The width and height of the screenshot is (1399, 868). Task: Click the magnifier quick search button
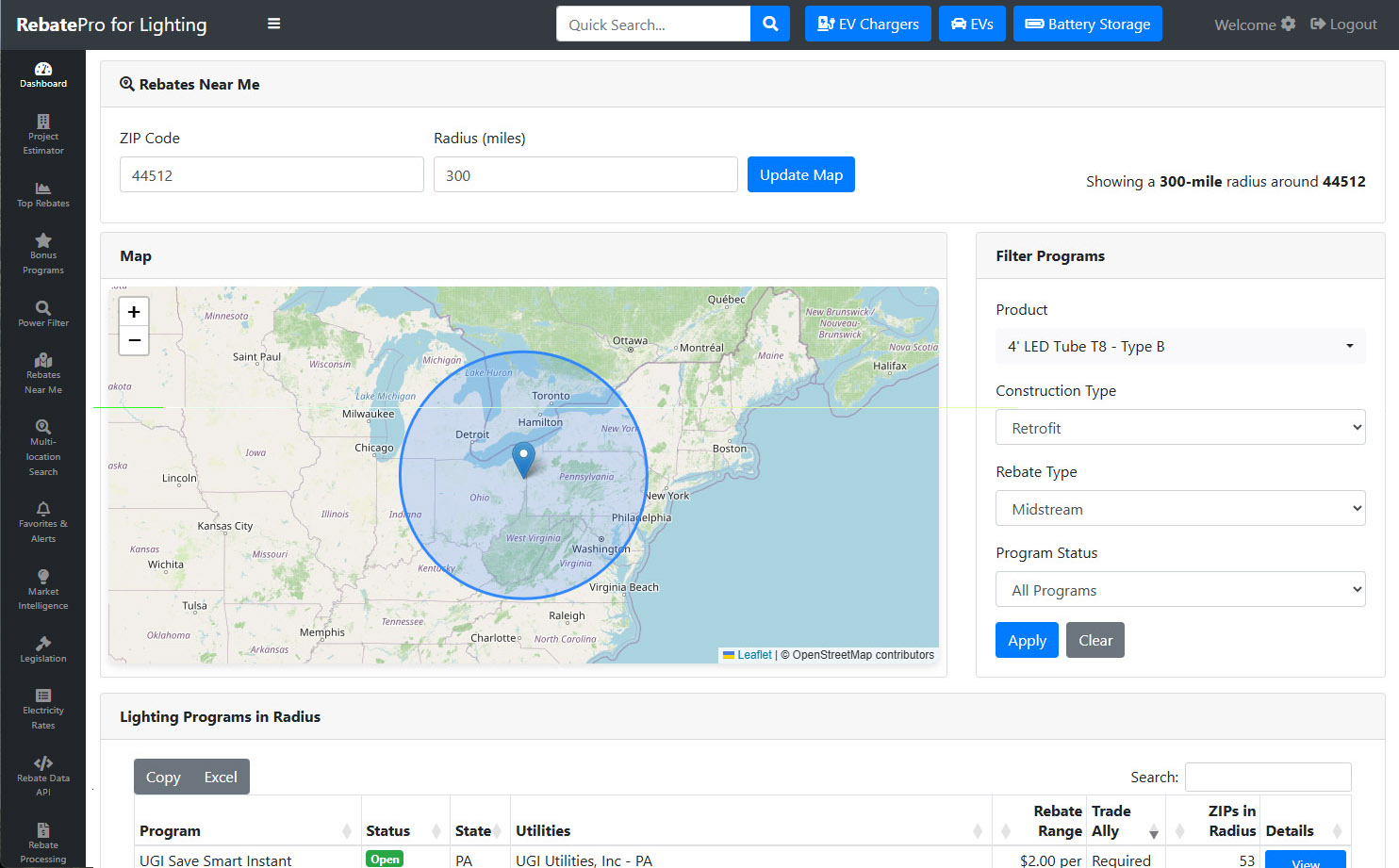click(x=770, y=24)
